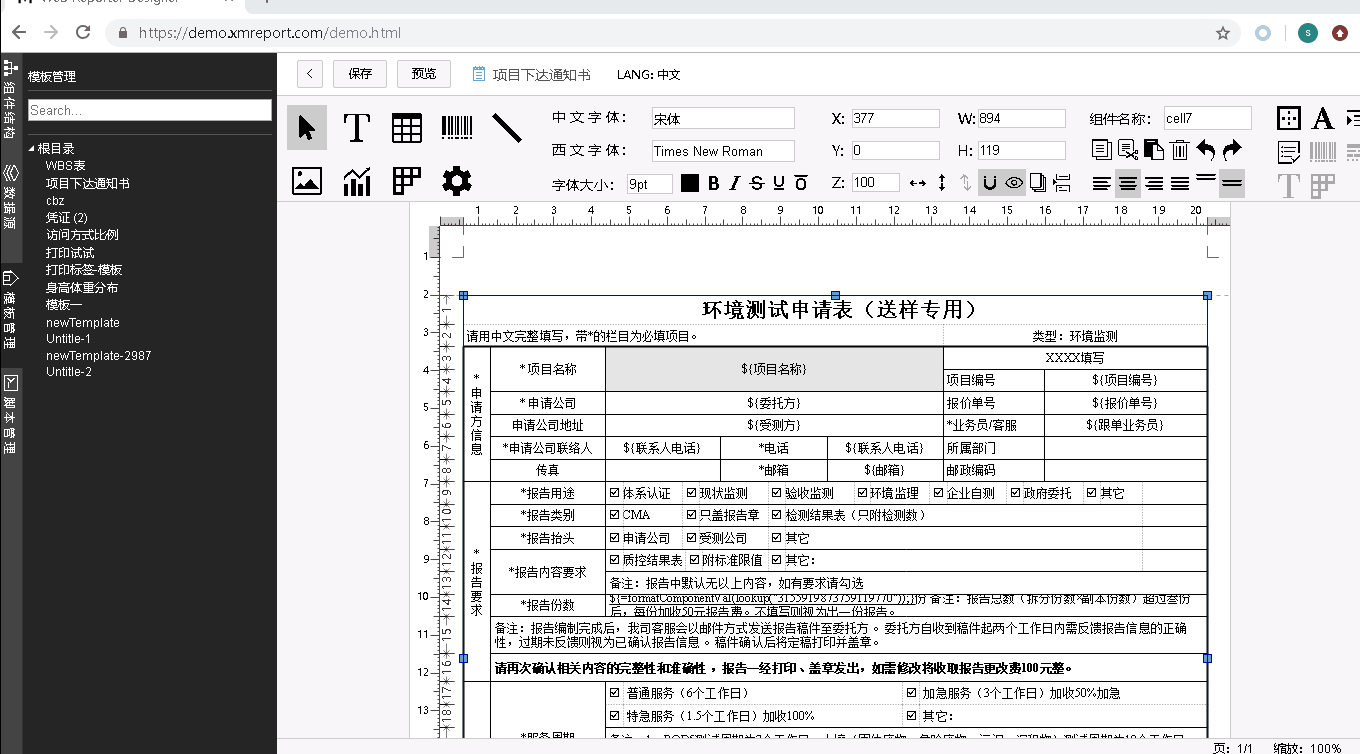Open the 西文字体 Times New Roman box
Image resolution: width=1360 pixels, height=754 pixels.
tap(723, 151)
